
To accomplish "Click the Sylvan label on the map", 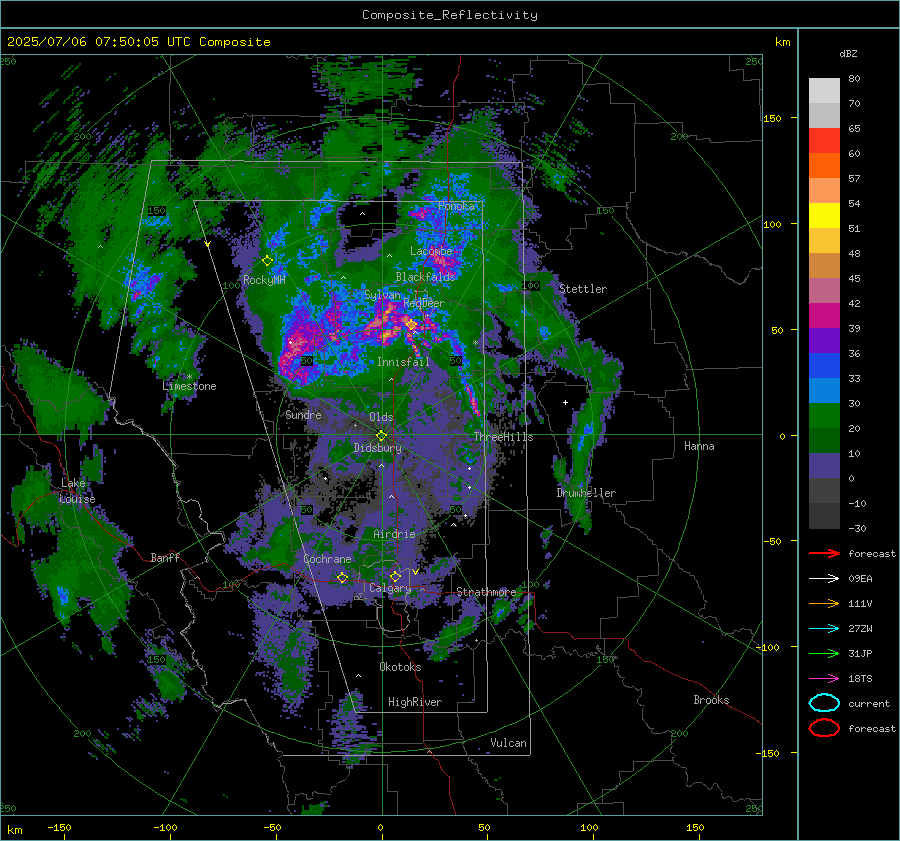I will click(x=382, y=295).
